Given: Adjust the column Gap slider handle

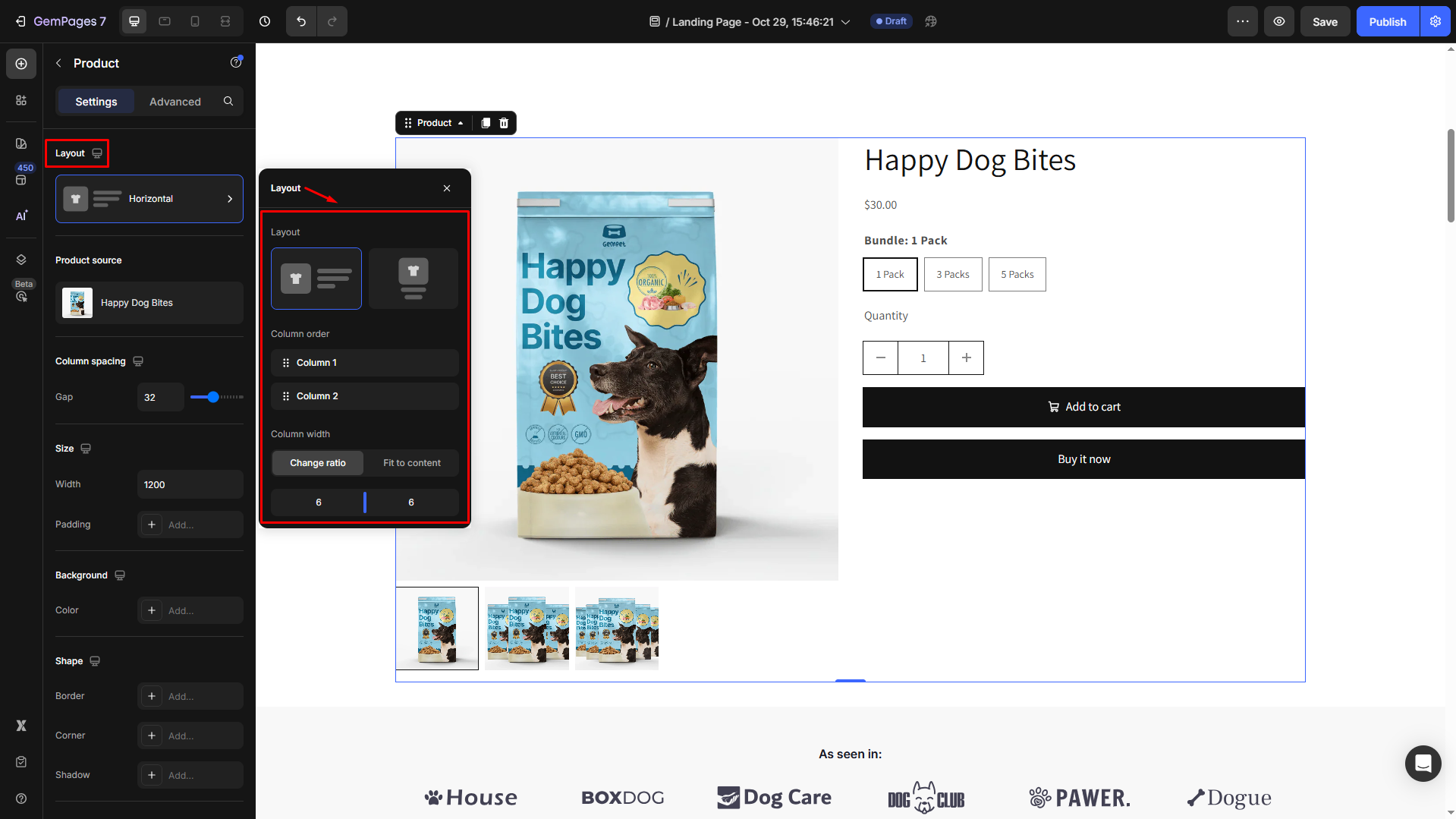Looking at the screenshot, I should [x=213, y=397].
